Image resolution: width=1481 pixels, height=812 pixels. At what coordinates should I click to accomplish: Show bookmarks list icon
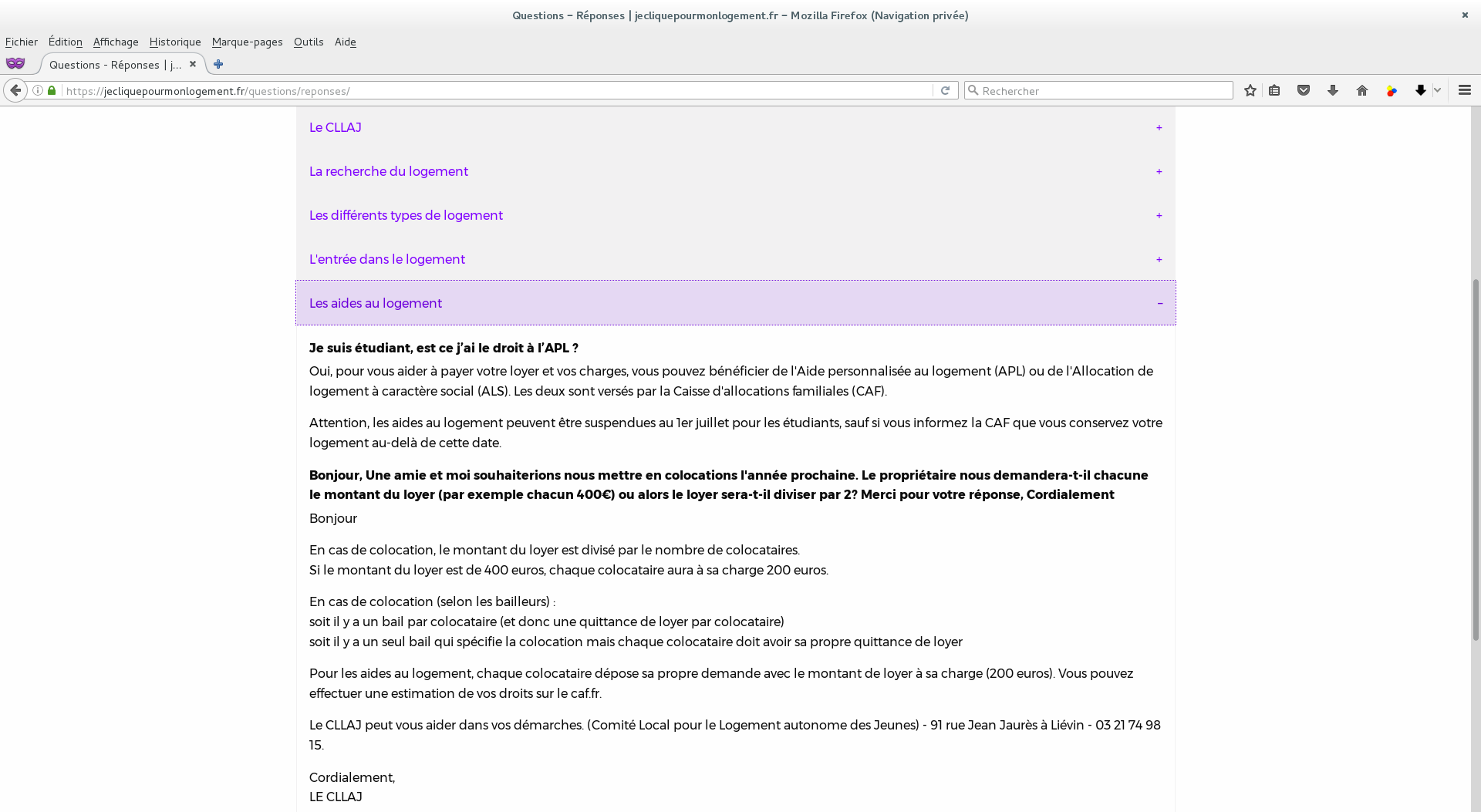1274,90
